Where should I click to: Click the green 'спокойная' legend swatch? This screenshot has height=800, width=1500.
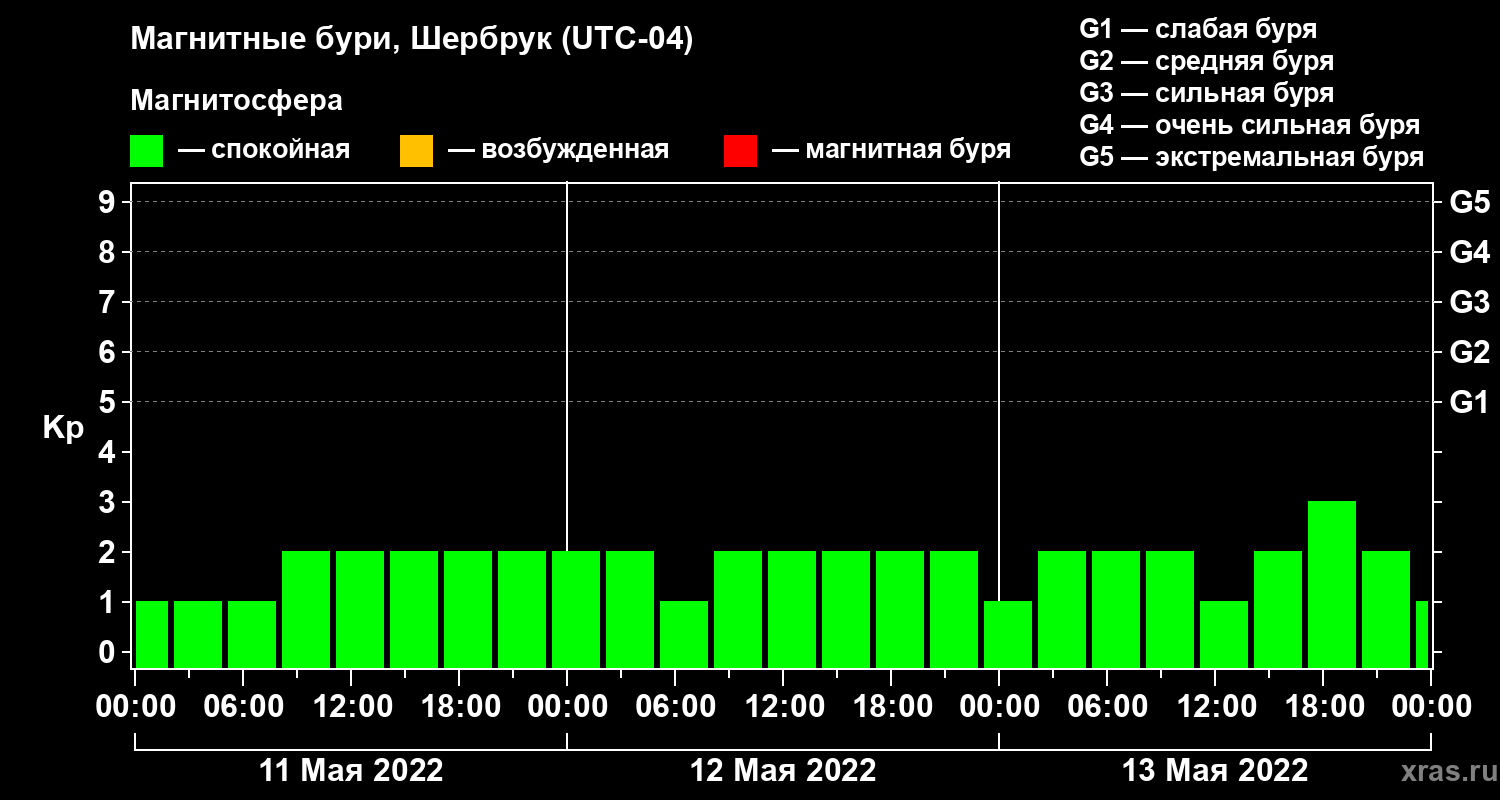[146, 151]
